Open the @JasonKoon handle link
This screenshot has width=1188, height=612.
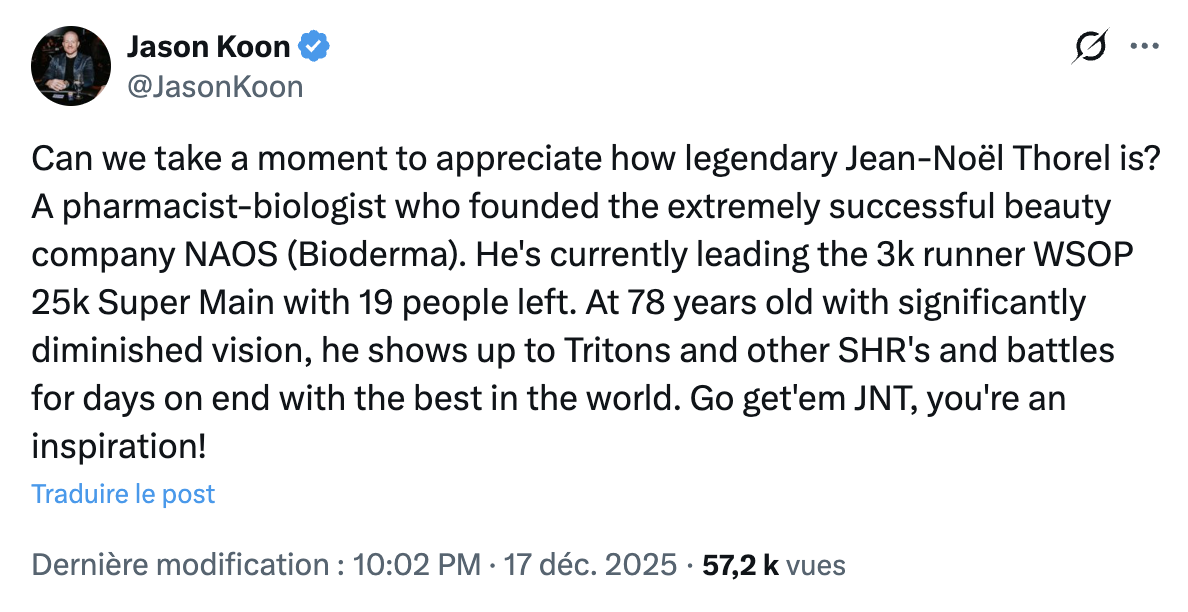tap(214, 88)
